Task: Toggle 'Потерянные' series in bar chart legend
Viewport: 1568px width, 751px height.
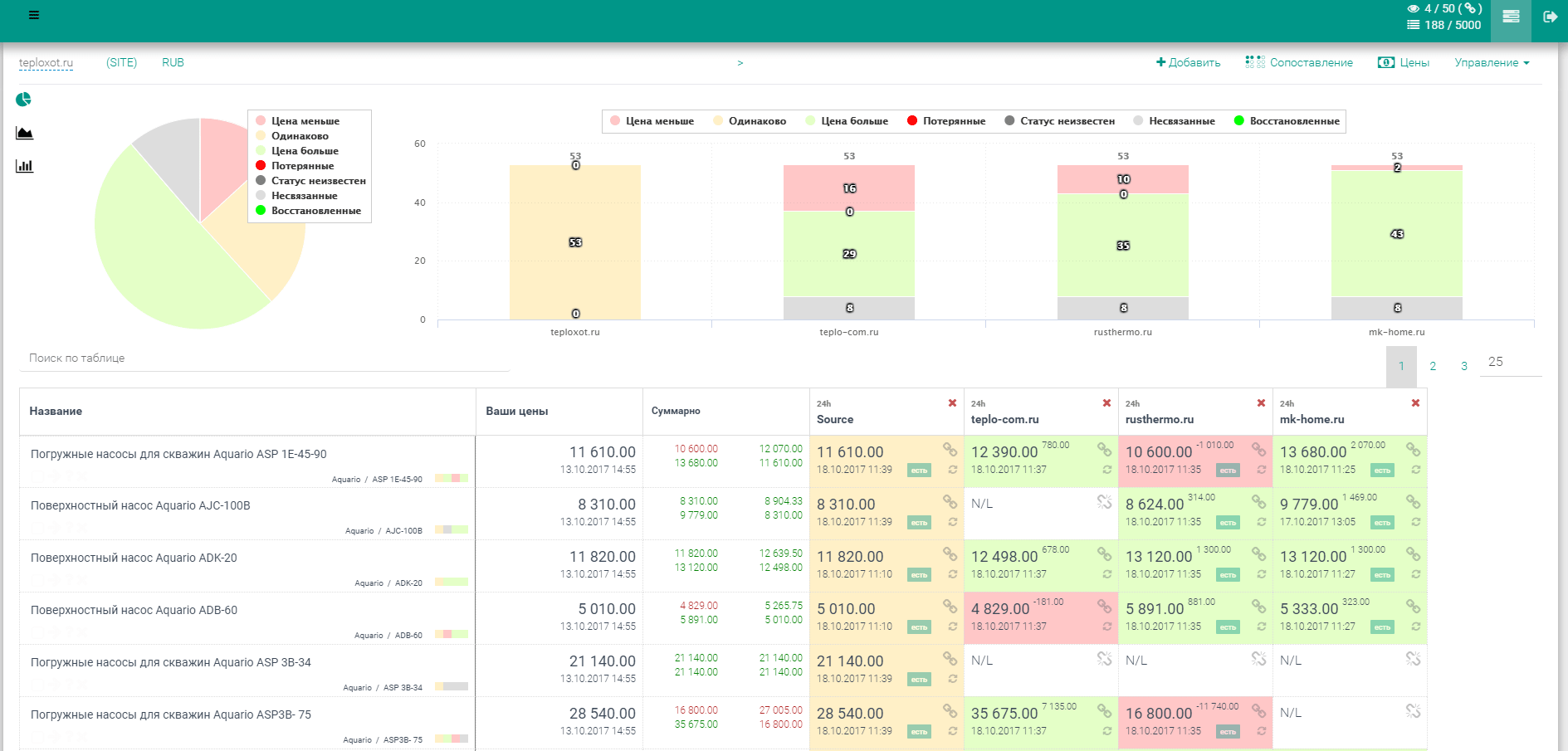Action: tap(946, 121)
